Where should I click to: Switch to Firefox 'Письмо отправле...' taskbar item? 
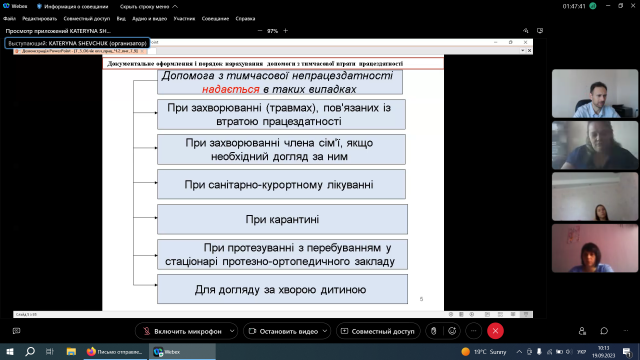(x=115, y=352)
